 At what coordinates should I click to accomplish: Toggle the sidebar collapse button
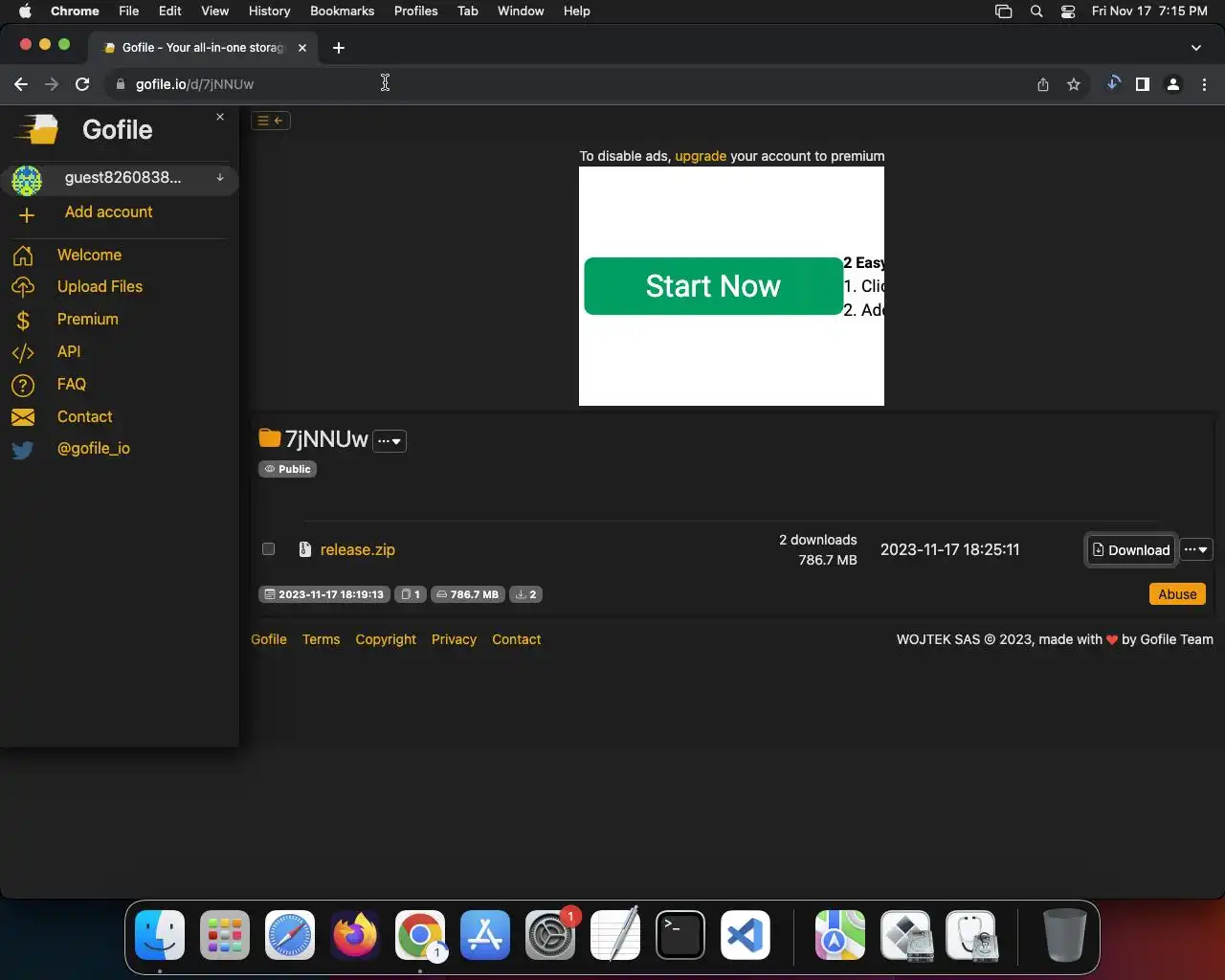pos(271,121)
